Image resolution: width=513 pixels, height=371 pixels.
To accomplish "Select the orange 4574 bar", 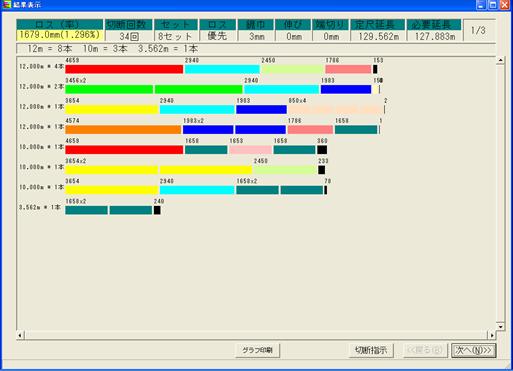I will 123,130.
